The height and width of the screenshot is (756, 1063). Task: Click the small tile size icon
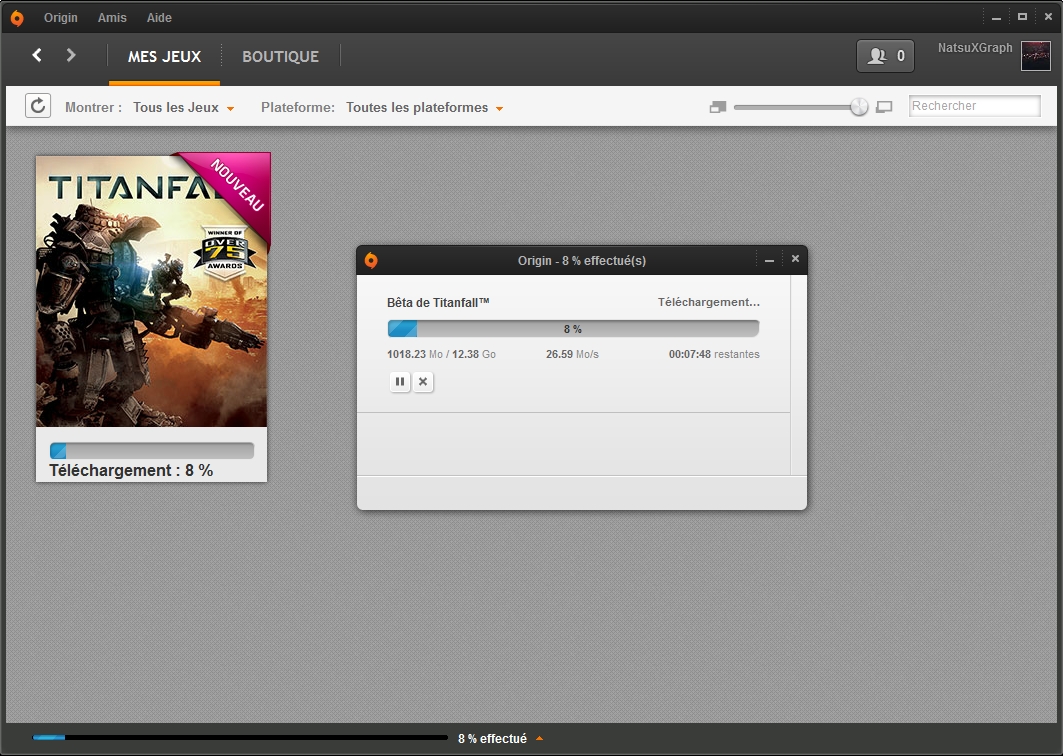pyautogui.click(x=717, y=107)
